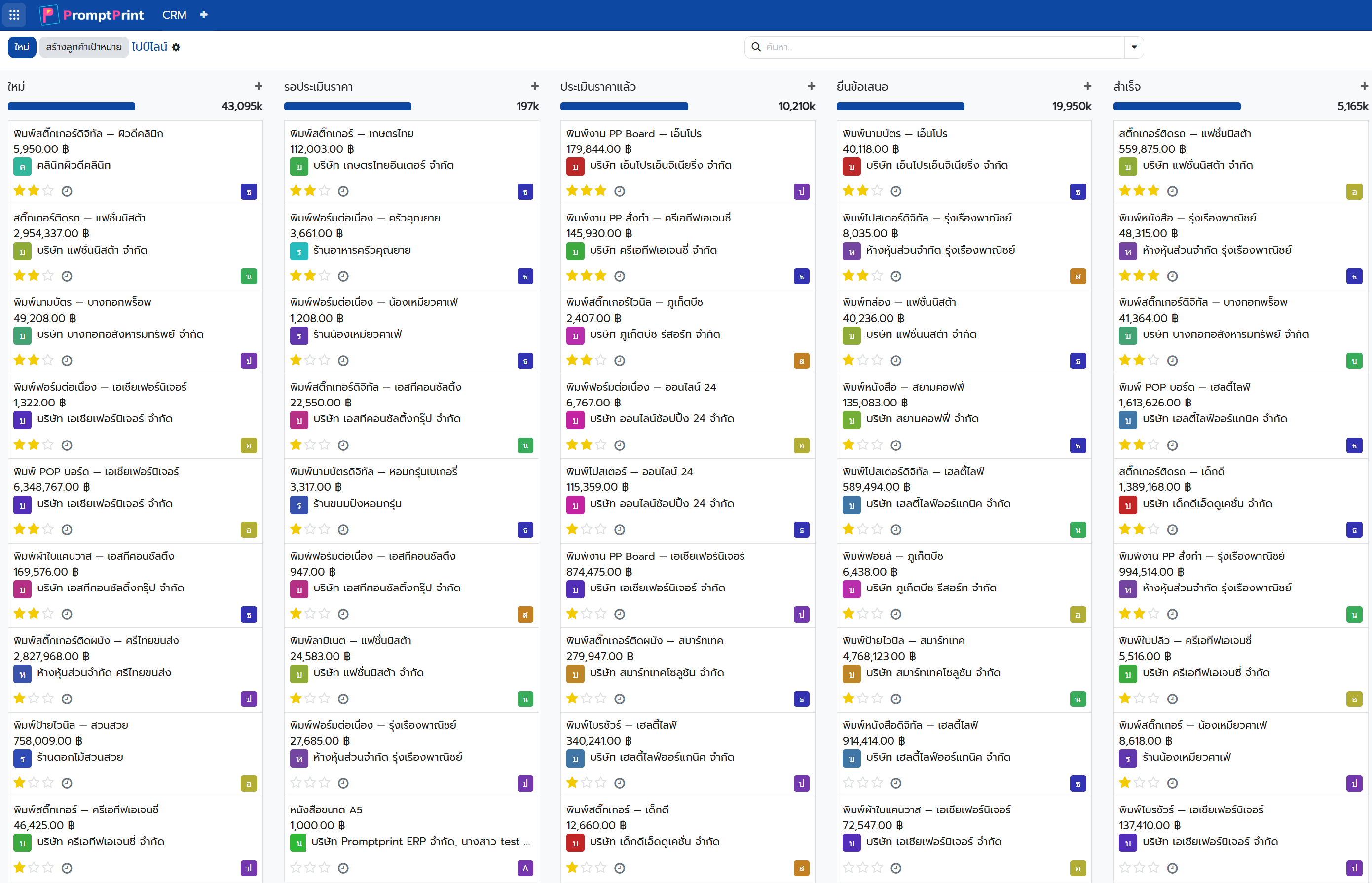1372x883 pixels.
Task: Add a card in the ยื่นข้อเสนอ column
Action: click(x=1088, y=87)
